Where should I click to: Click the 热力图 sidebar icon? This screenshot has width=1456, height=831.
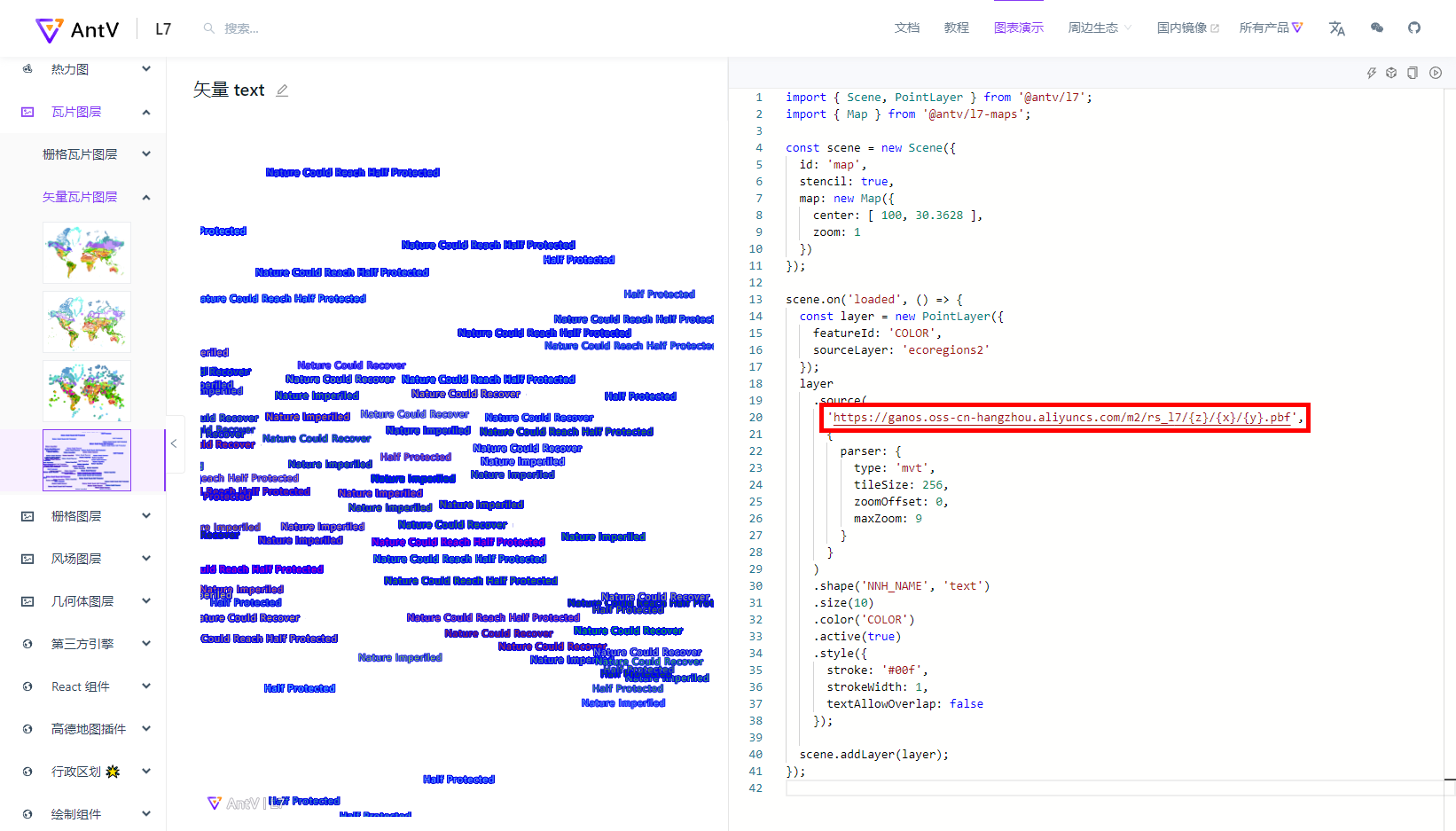(27, 69)
